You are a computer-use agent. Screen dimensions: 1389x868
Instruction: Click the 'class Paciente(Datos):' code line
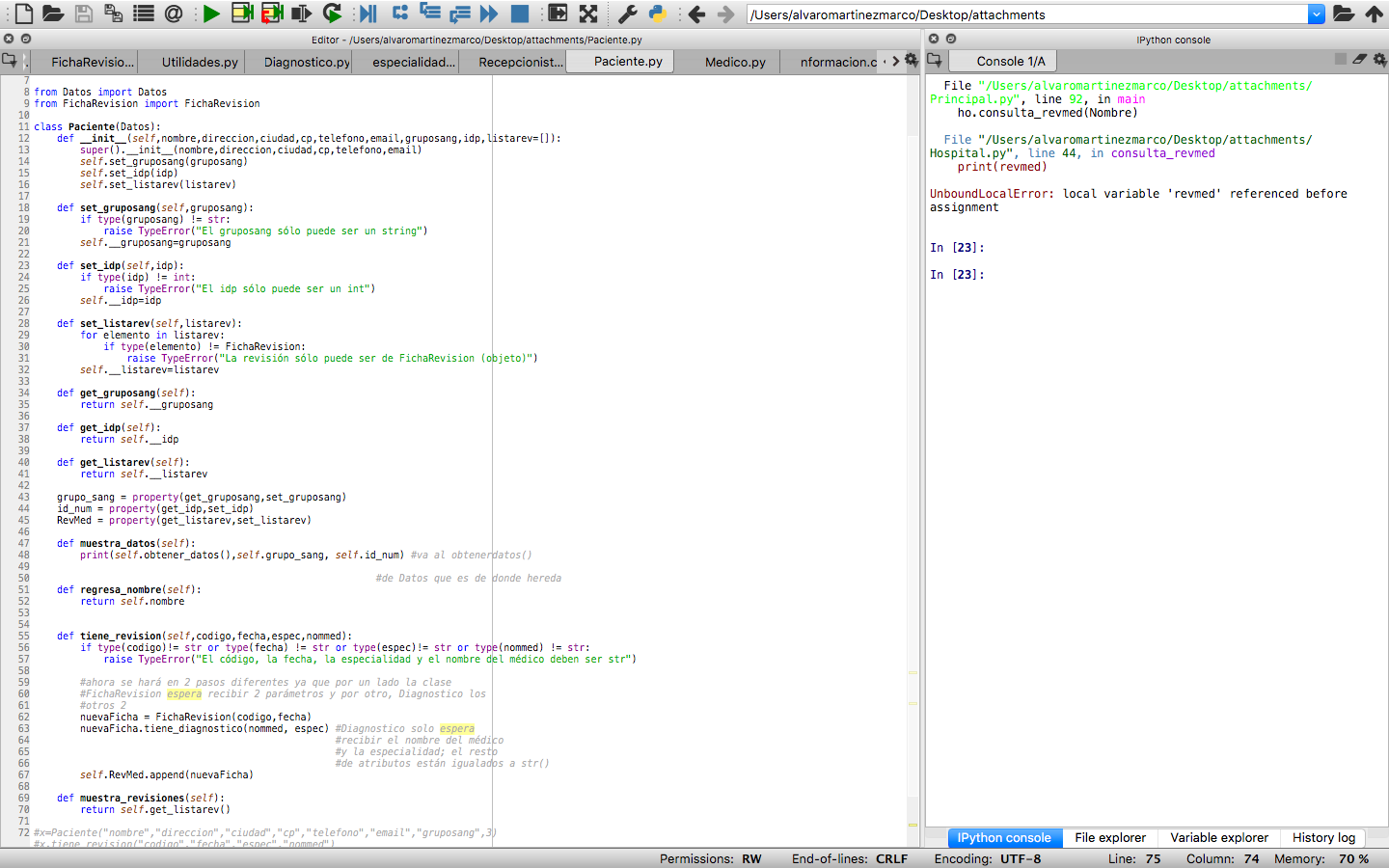97,126
